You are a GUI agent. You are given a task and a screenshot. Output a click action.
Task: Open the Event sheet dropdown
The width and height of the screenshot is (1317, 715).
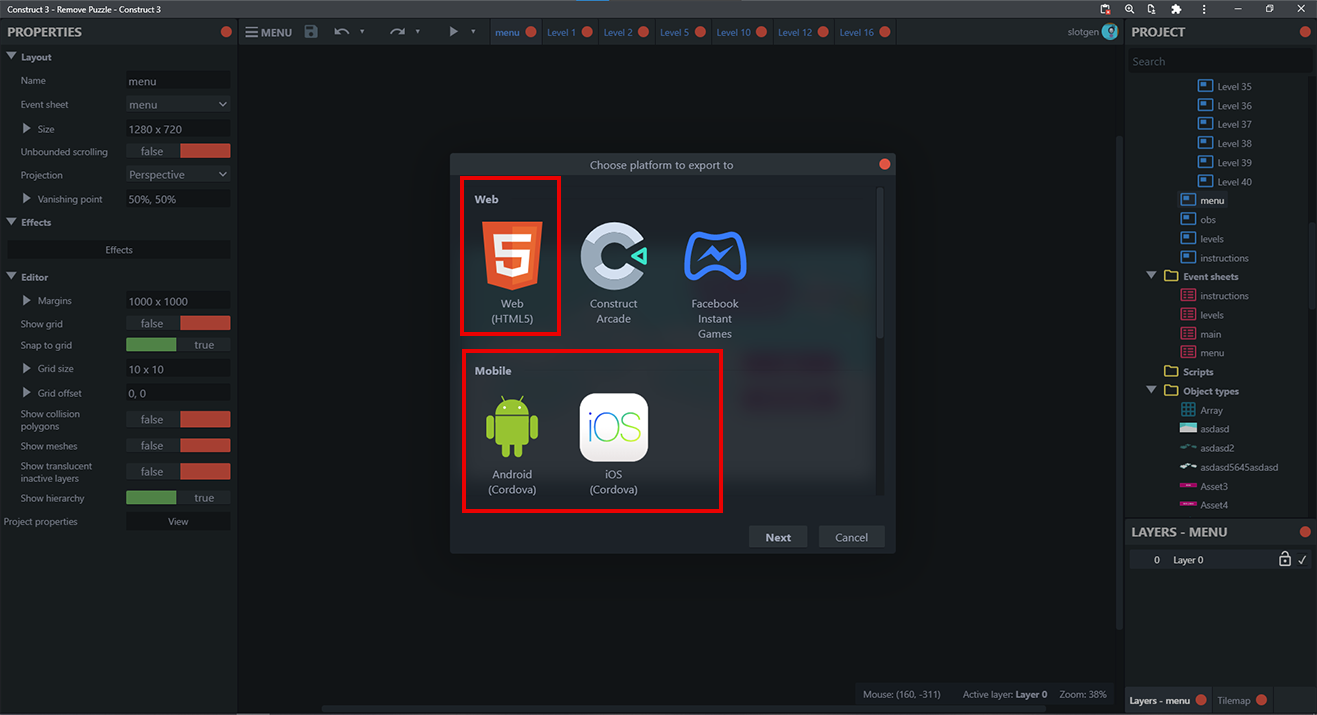pyautogui.click(x=178, y=104)
